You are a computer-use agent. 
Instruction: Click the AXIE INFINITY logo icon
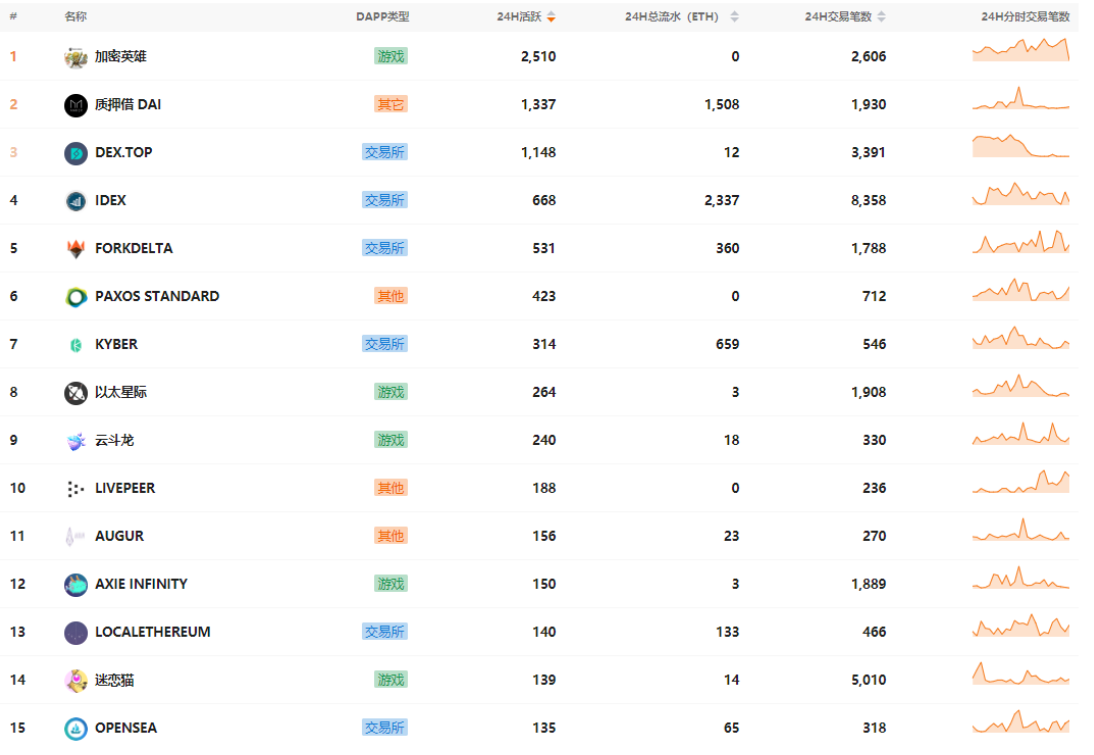[x=75, y=585]
